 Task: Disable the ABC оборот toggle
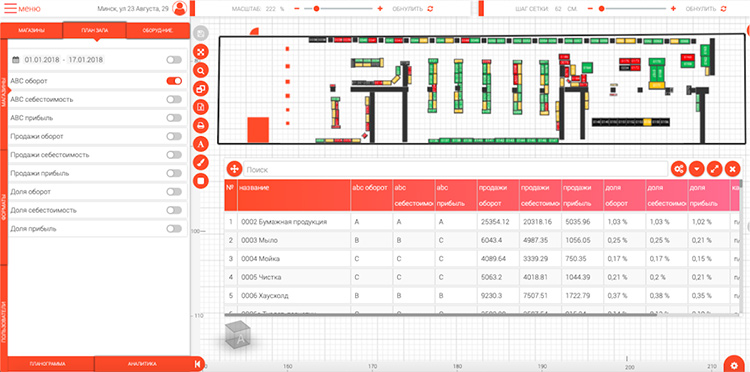[x=174, y=81]
